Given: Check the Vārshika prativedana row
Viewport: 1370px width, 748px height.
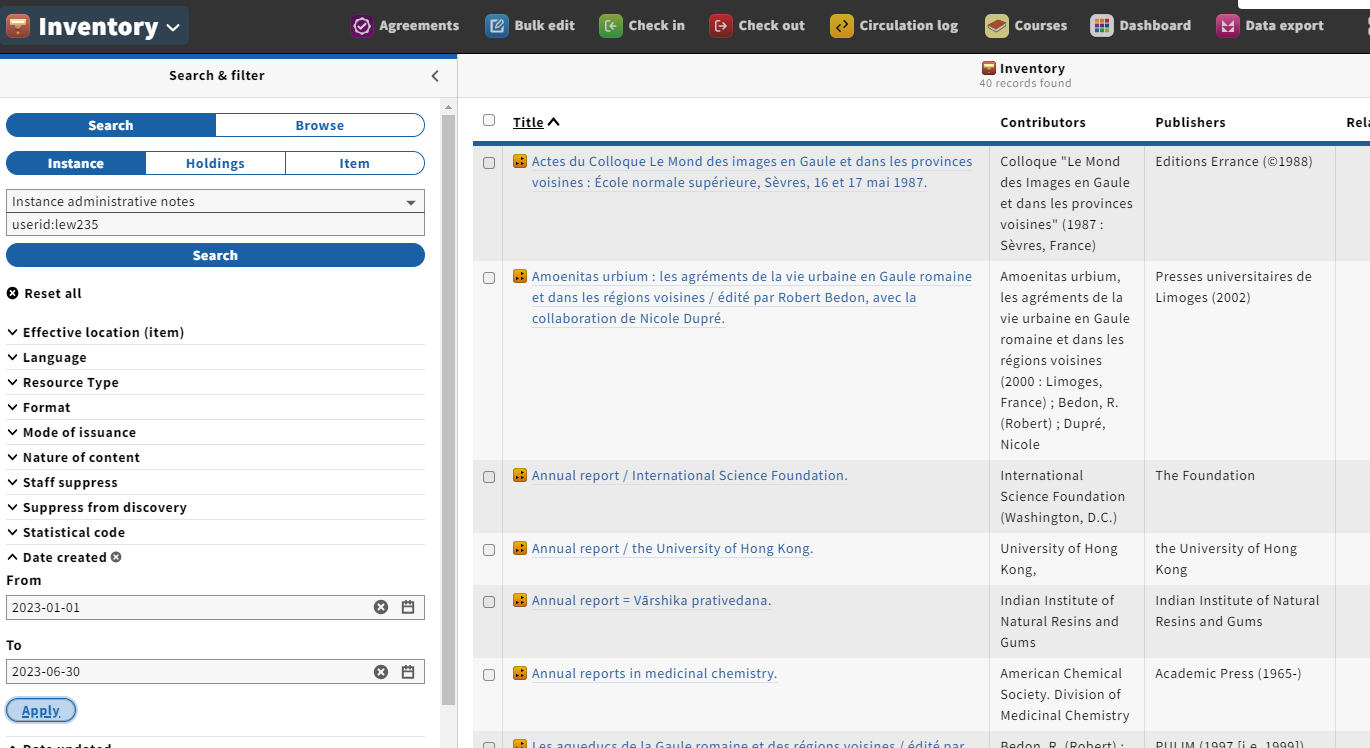Looking at the screenshot, I should (x=489, y=602).
